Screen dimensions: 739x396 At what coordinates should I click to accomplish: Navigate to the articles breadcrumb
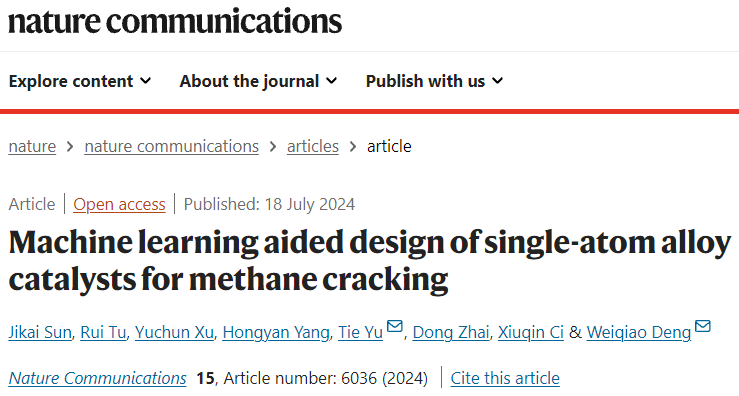tap(313, 146)
